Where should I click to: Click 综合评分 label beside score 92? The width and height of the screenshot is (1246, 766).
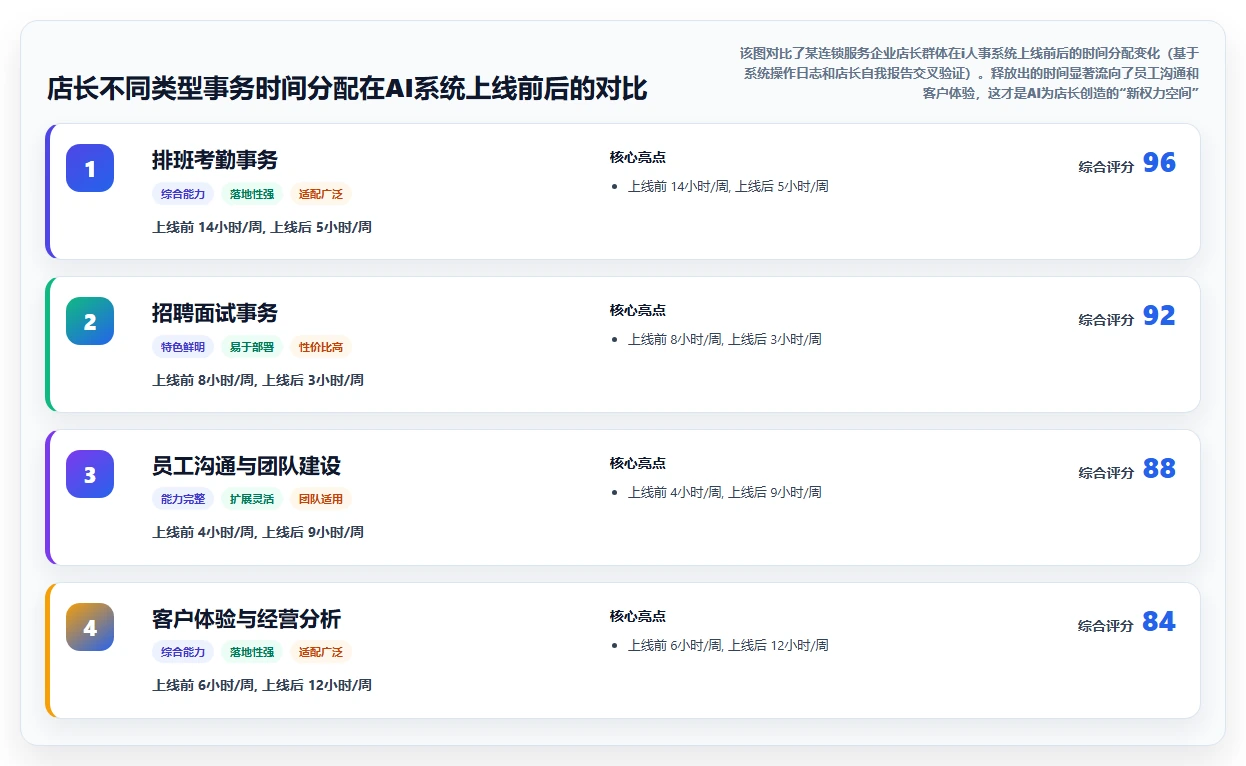click(x=1106, y=320)
